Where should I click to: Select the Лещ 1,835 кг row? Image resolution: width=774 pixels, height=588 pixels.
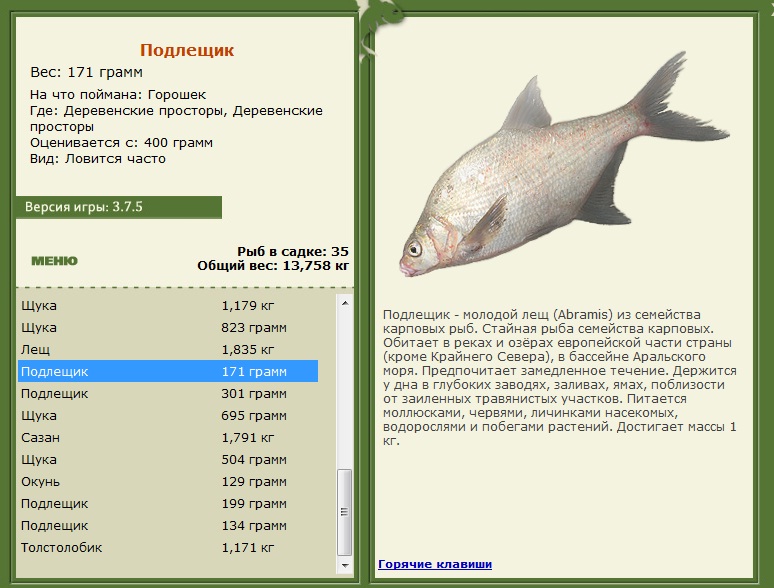[x=168, y=350]
